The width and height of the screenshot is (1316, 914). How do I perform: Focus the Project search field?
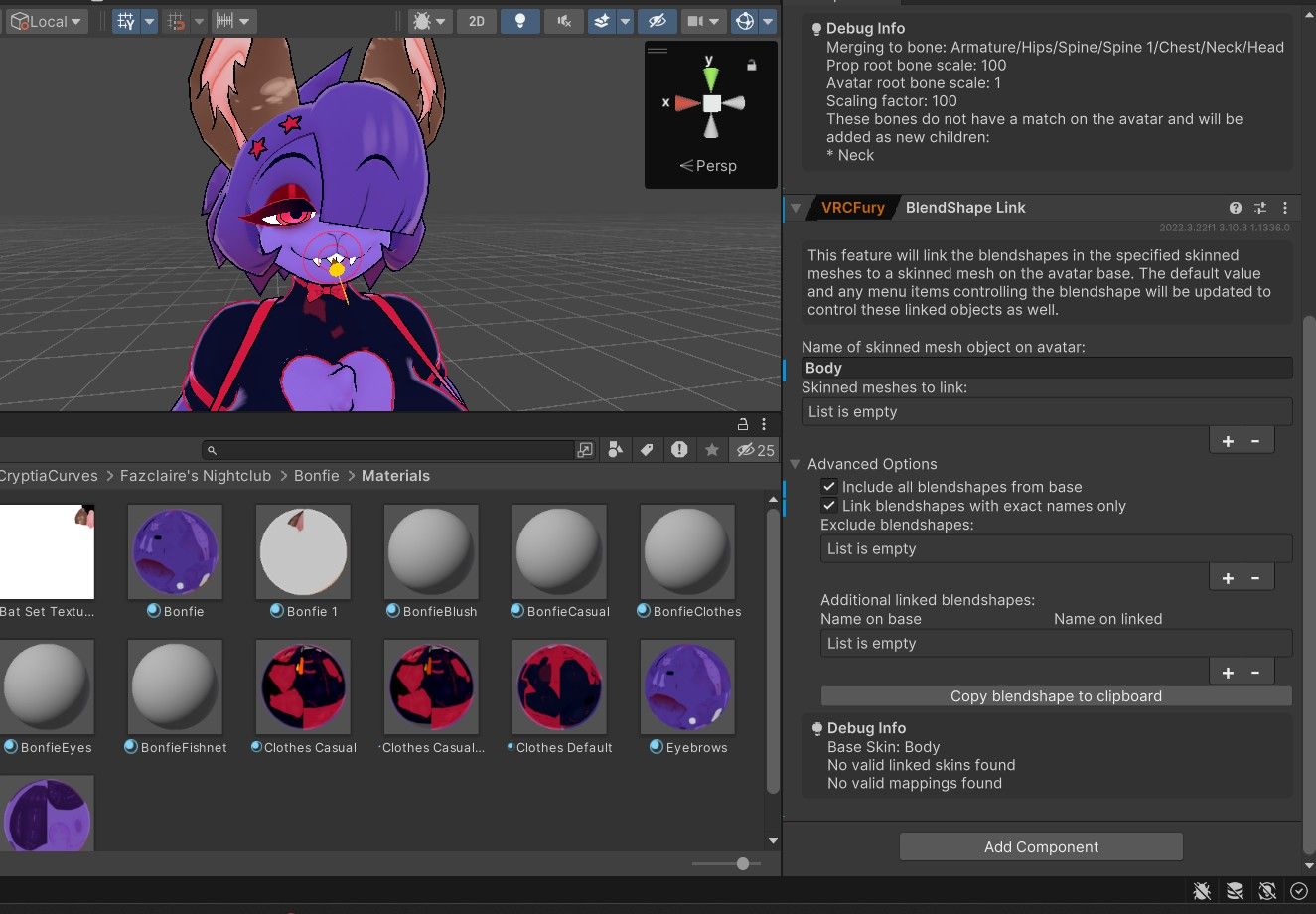click(x=388, y=450)
